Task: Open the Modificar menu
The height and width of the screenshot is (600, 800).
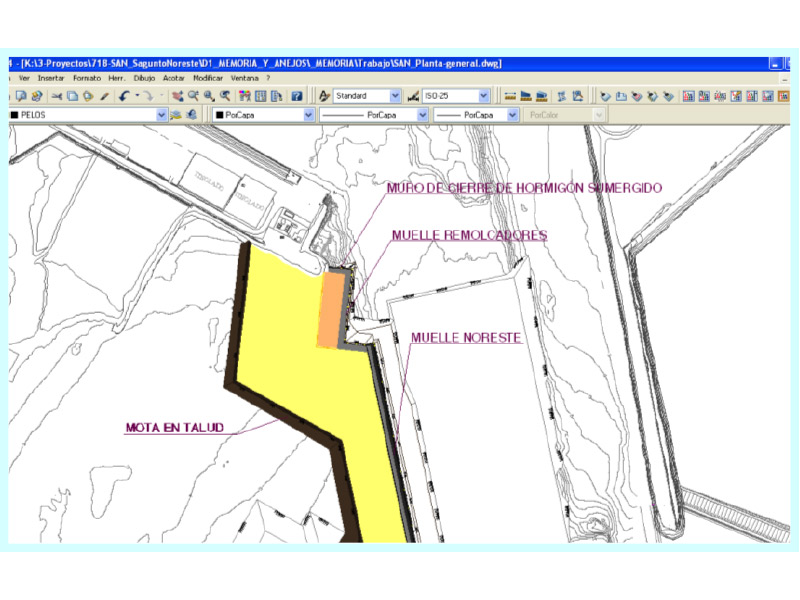Action: (208, 78)
